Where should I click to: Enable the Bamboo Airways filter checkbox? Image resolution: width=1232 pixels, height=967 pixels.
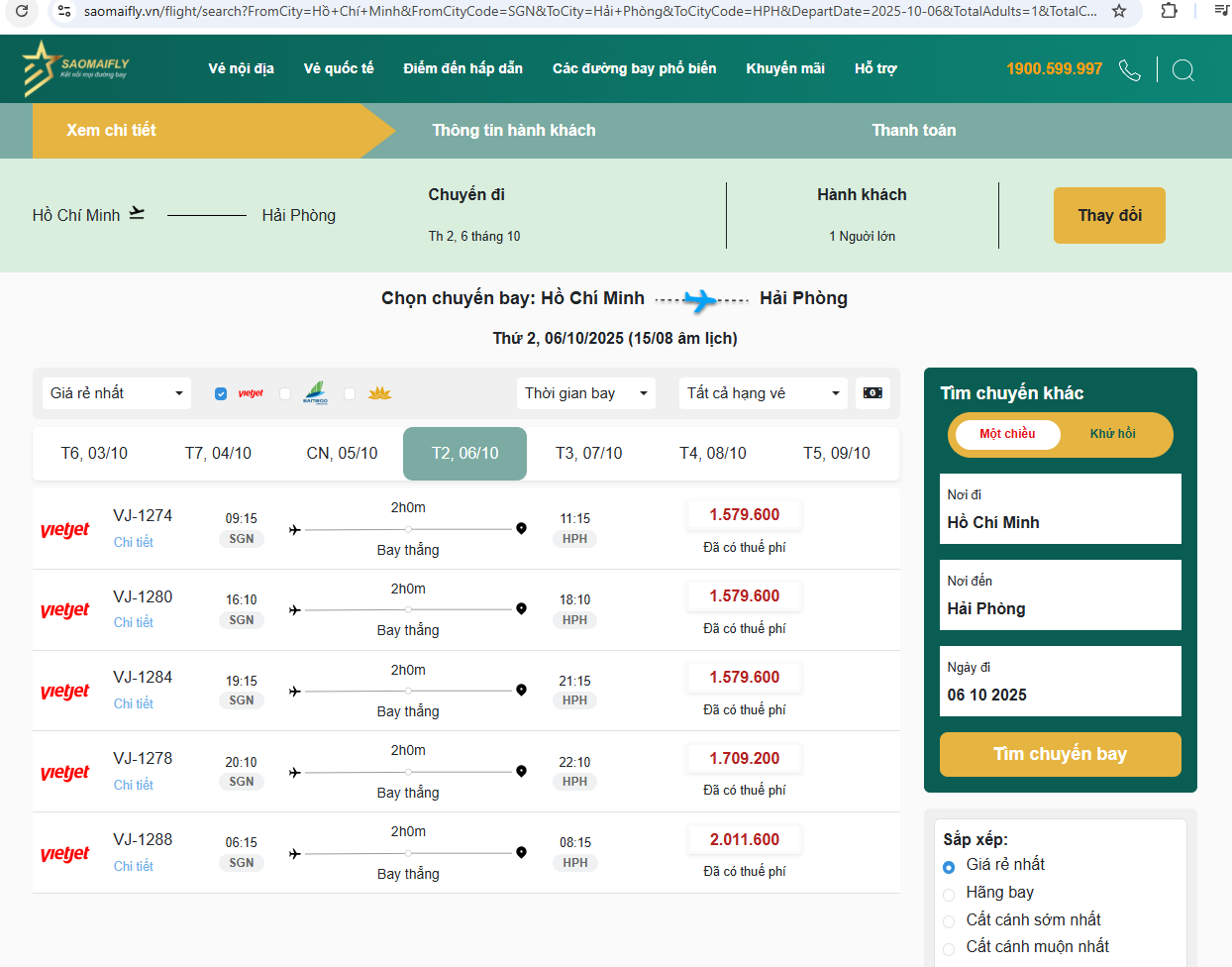pyautogui.click(x=286, y=393)
